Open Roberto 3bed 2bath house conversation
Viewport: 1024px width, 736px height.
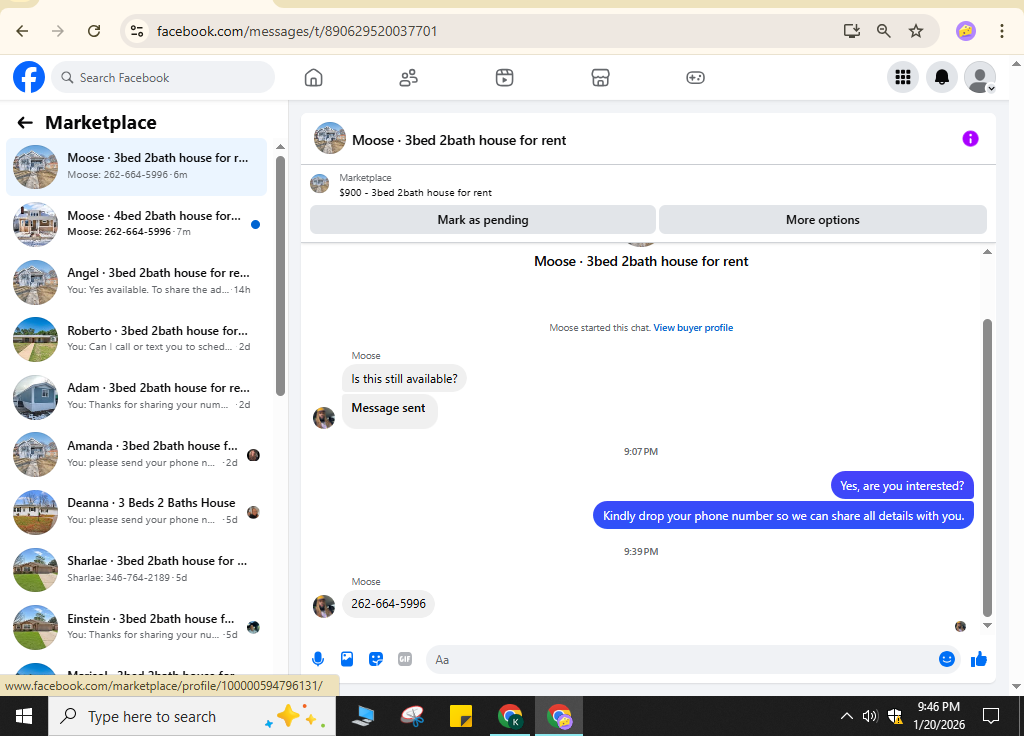click(136, 339)
